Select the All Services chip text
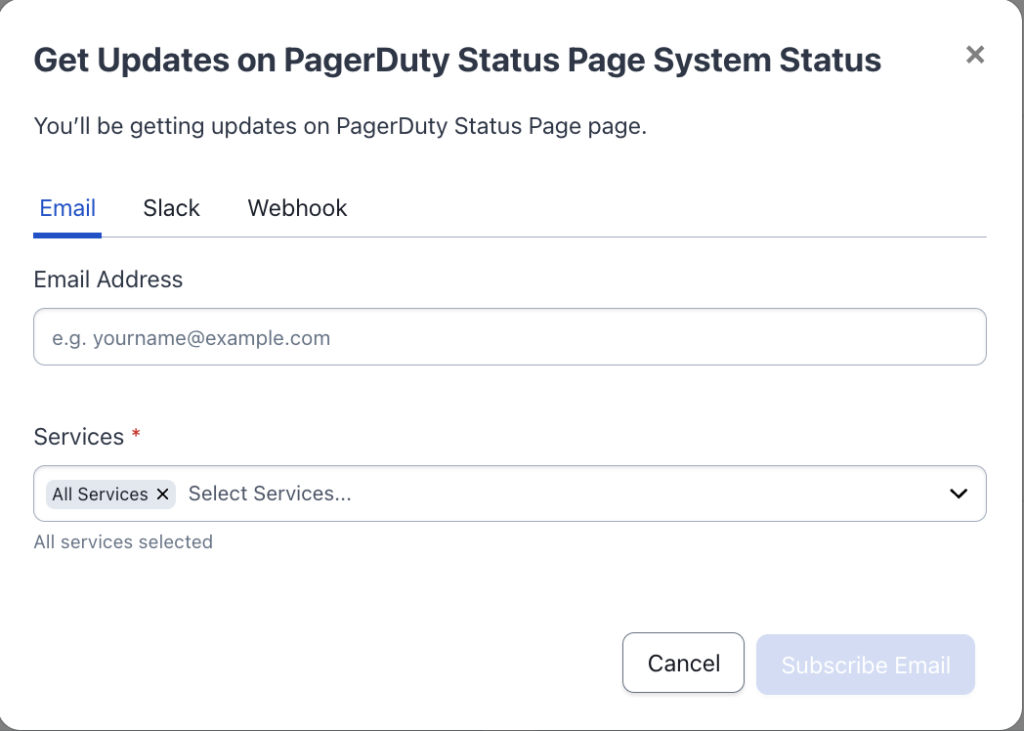 pyautogui.click(x=99, y=494)
